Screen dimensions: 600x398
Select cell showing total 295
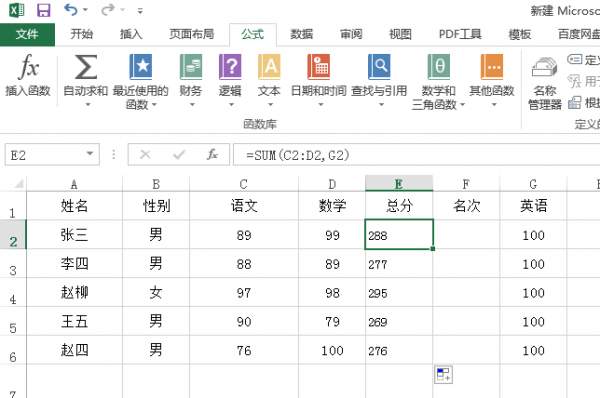coord(399,292)
